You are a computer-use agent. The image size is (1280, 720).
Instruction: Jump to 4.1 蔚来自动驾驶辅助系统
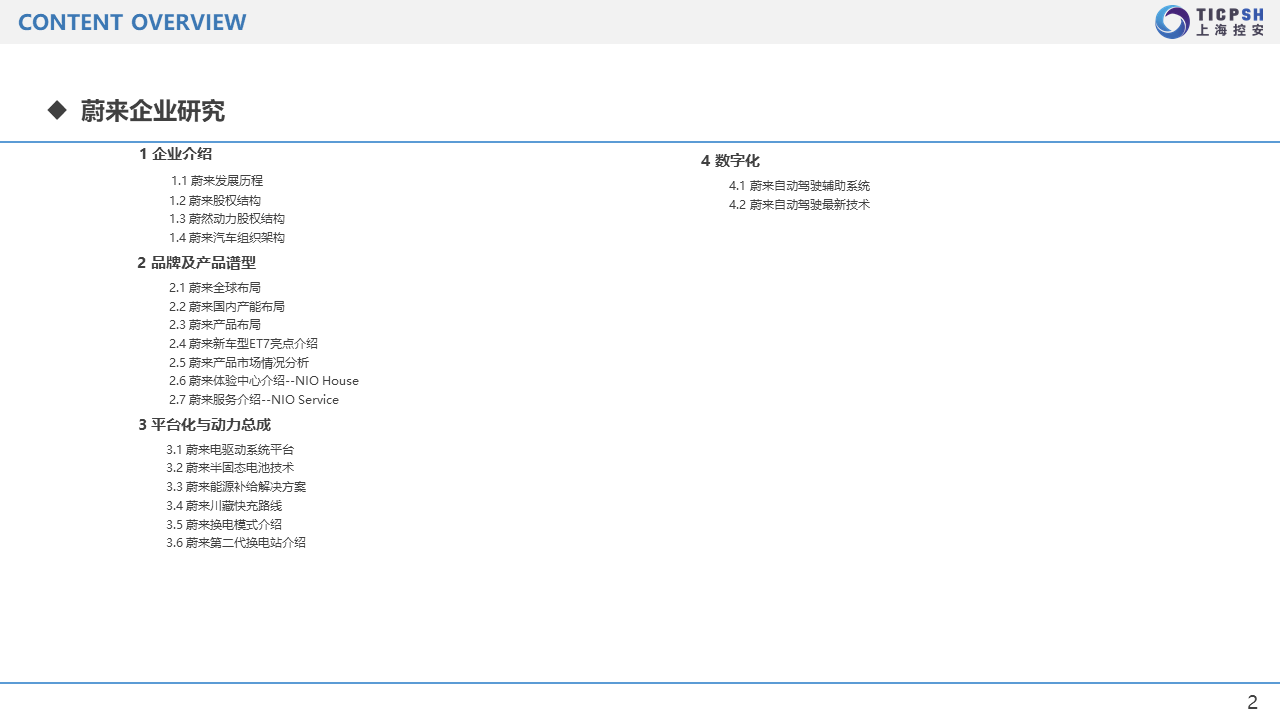799,186
